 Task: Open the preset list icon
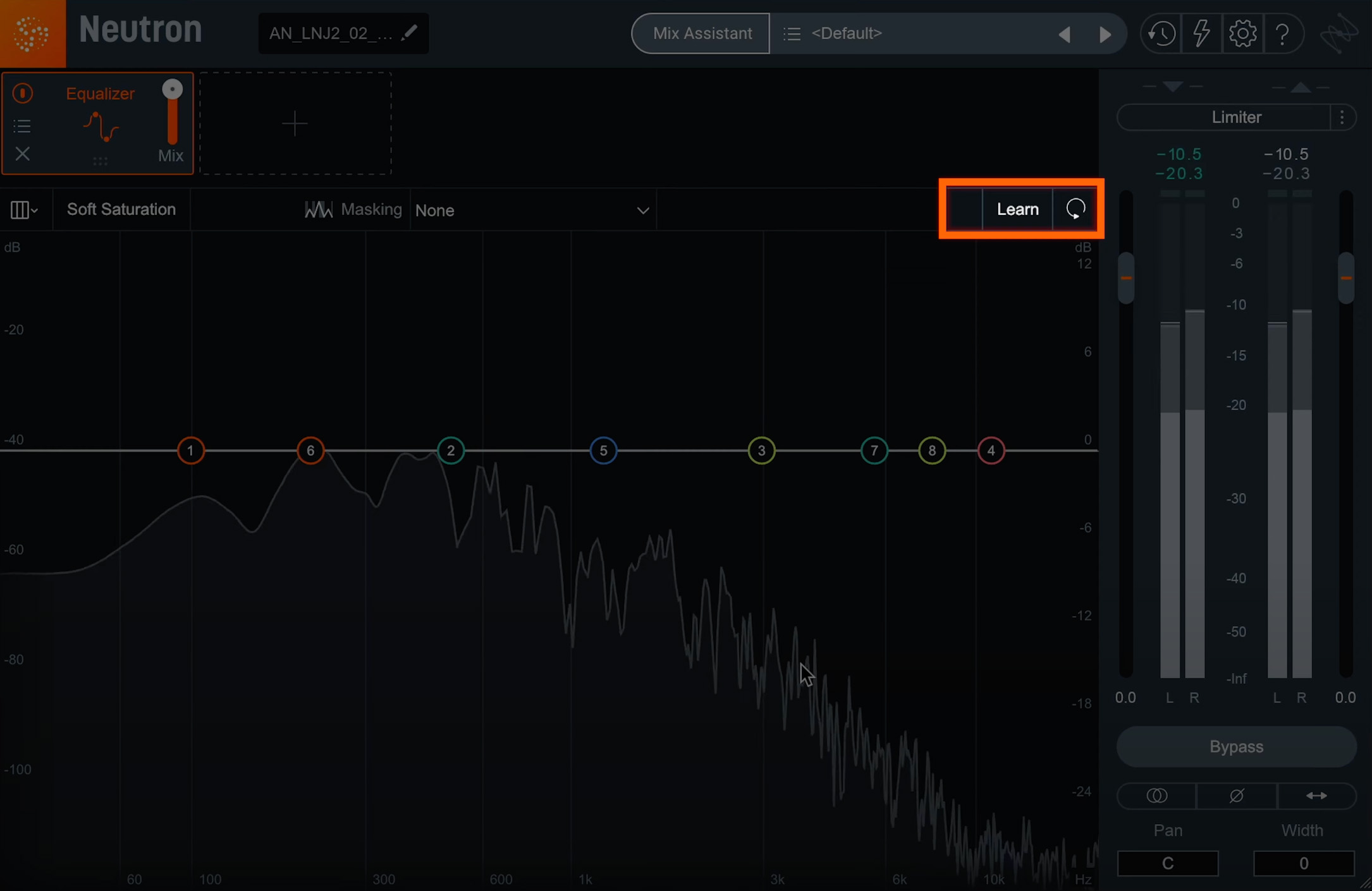pyautogui.click(x=792, y=33)
